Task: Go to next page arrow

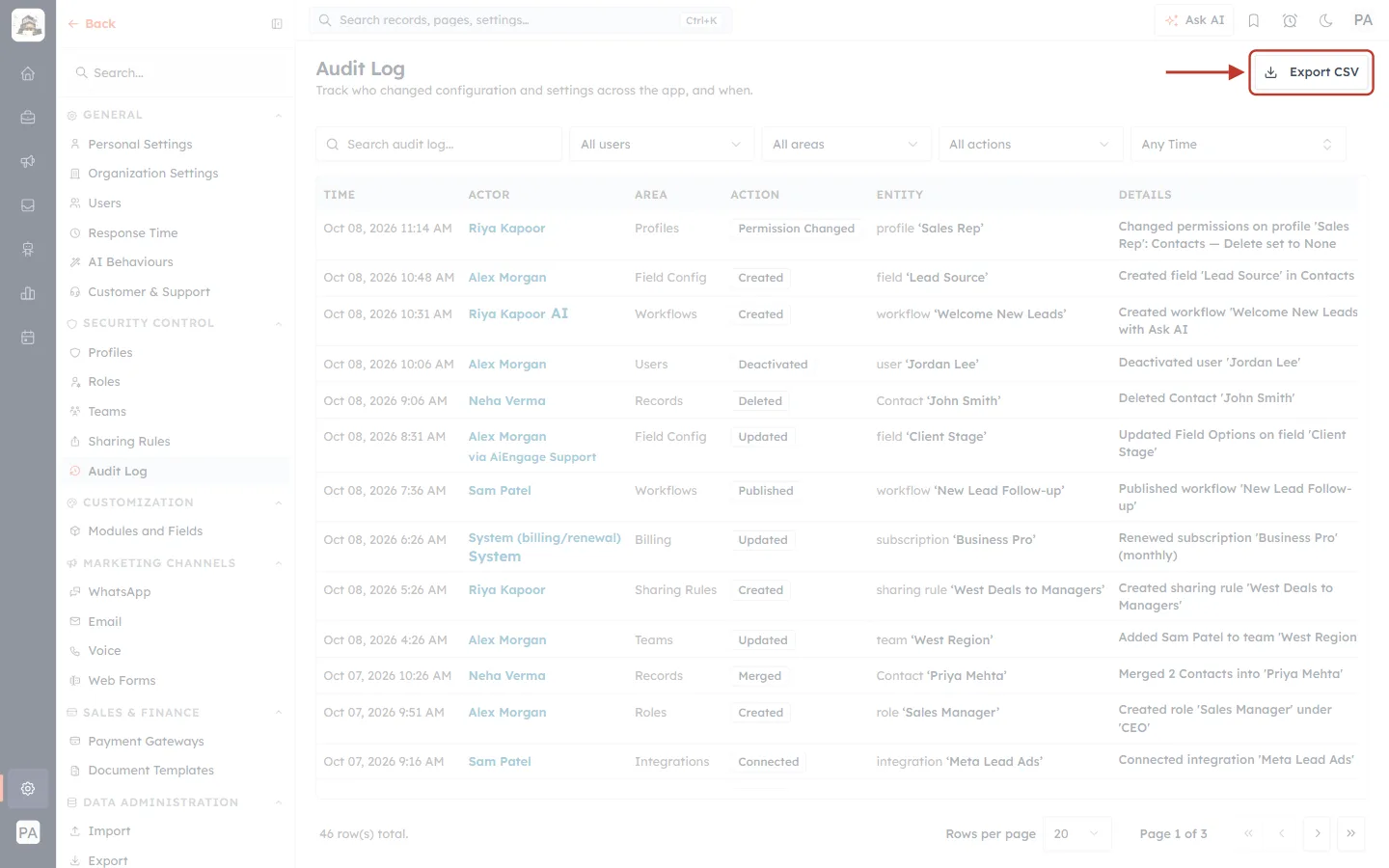Action: [1317, 834]
